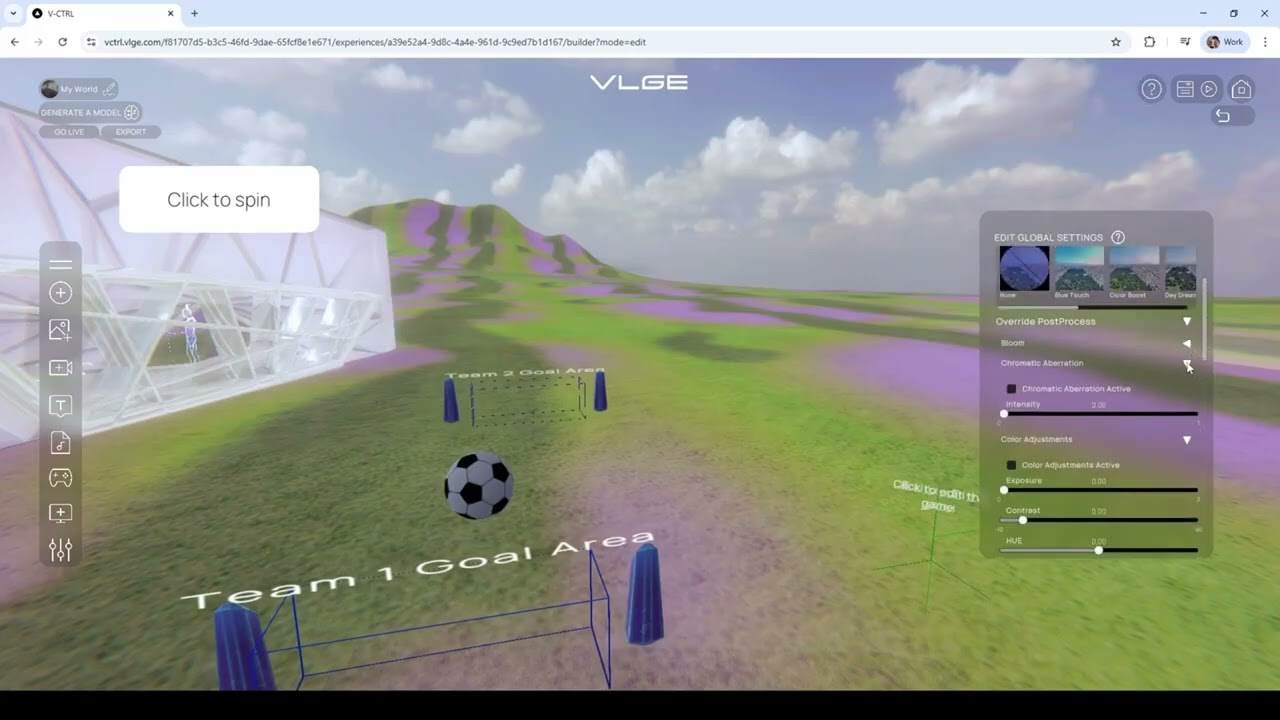Open Edit Global Settings help icon
Image resolution: width=1280 pixels, height=720 pixels.
[1118, 237]
